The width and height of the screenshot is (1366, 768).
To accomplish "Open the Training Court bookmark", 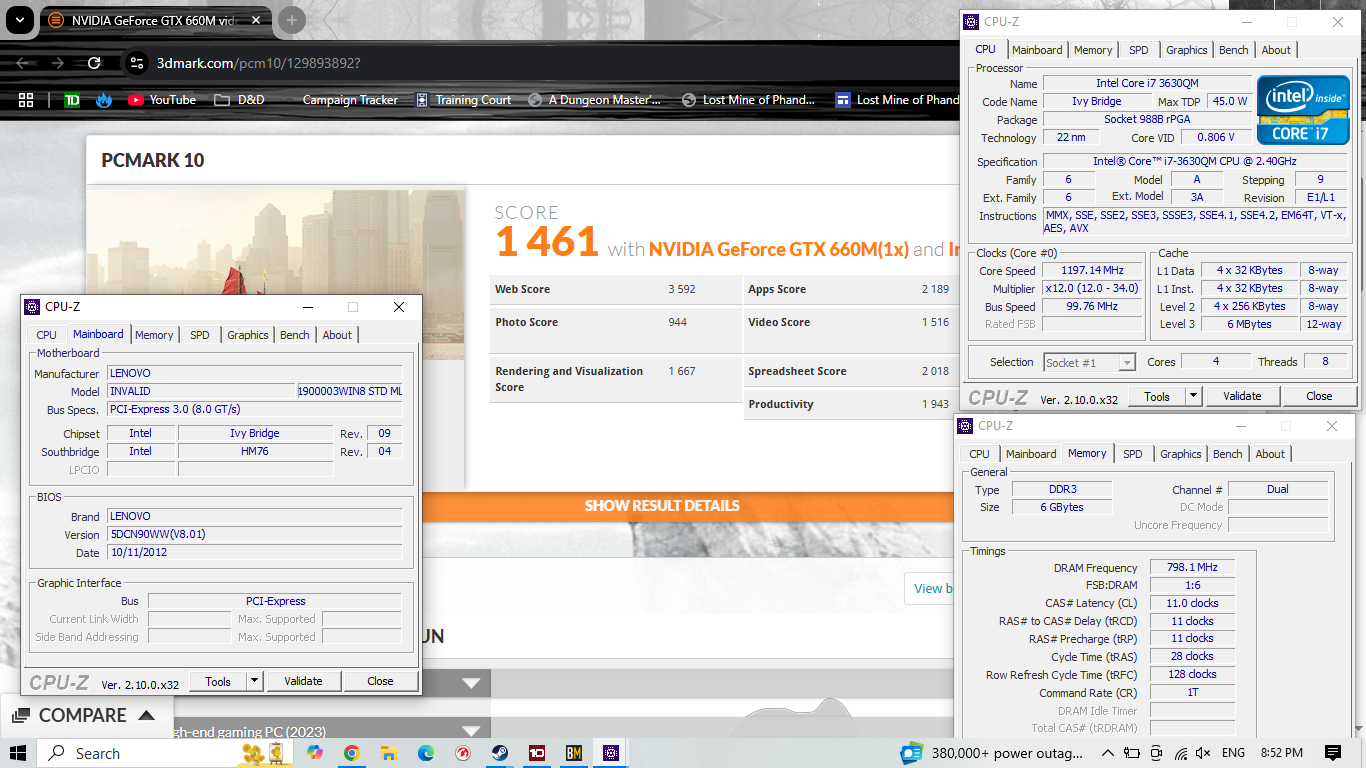I will pyautogui.click(x=464, y=100).
